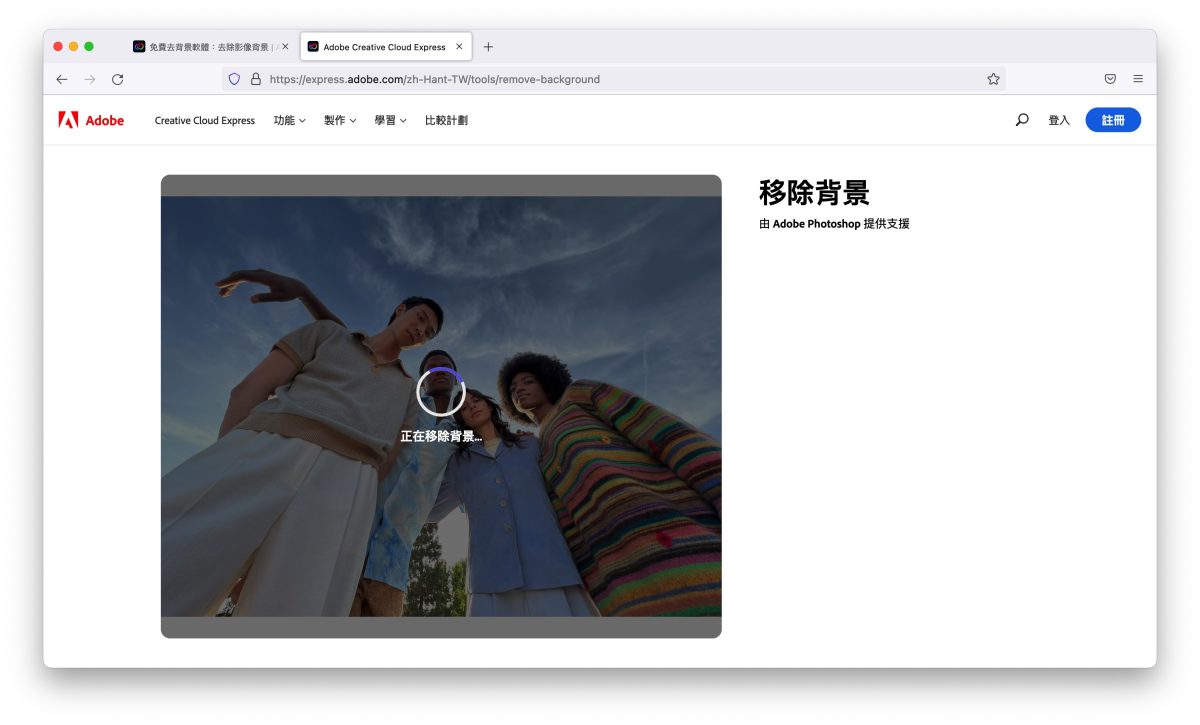Click the 由 Adobe Photoshop 提供支援 text

coord(834,224)
